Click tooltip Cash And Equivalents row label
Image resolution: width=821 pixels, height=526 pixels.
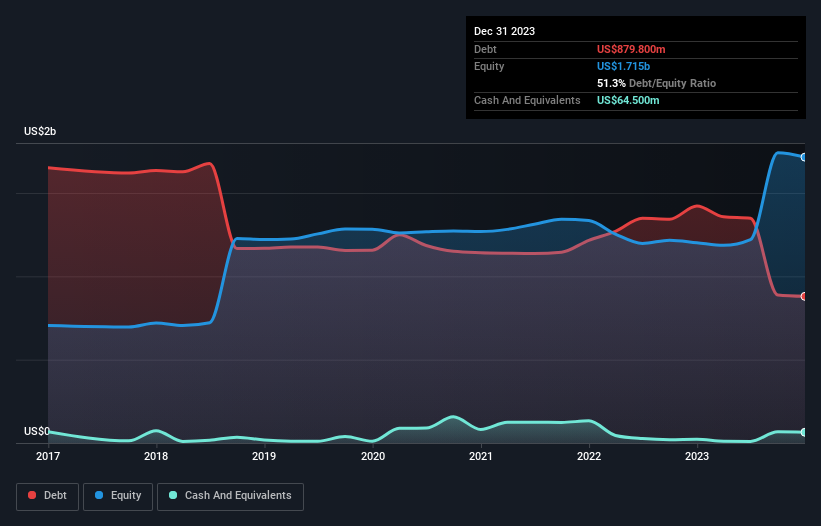pos(527,100)
